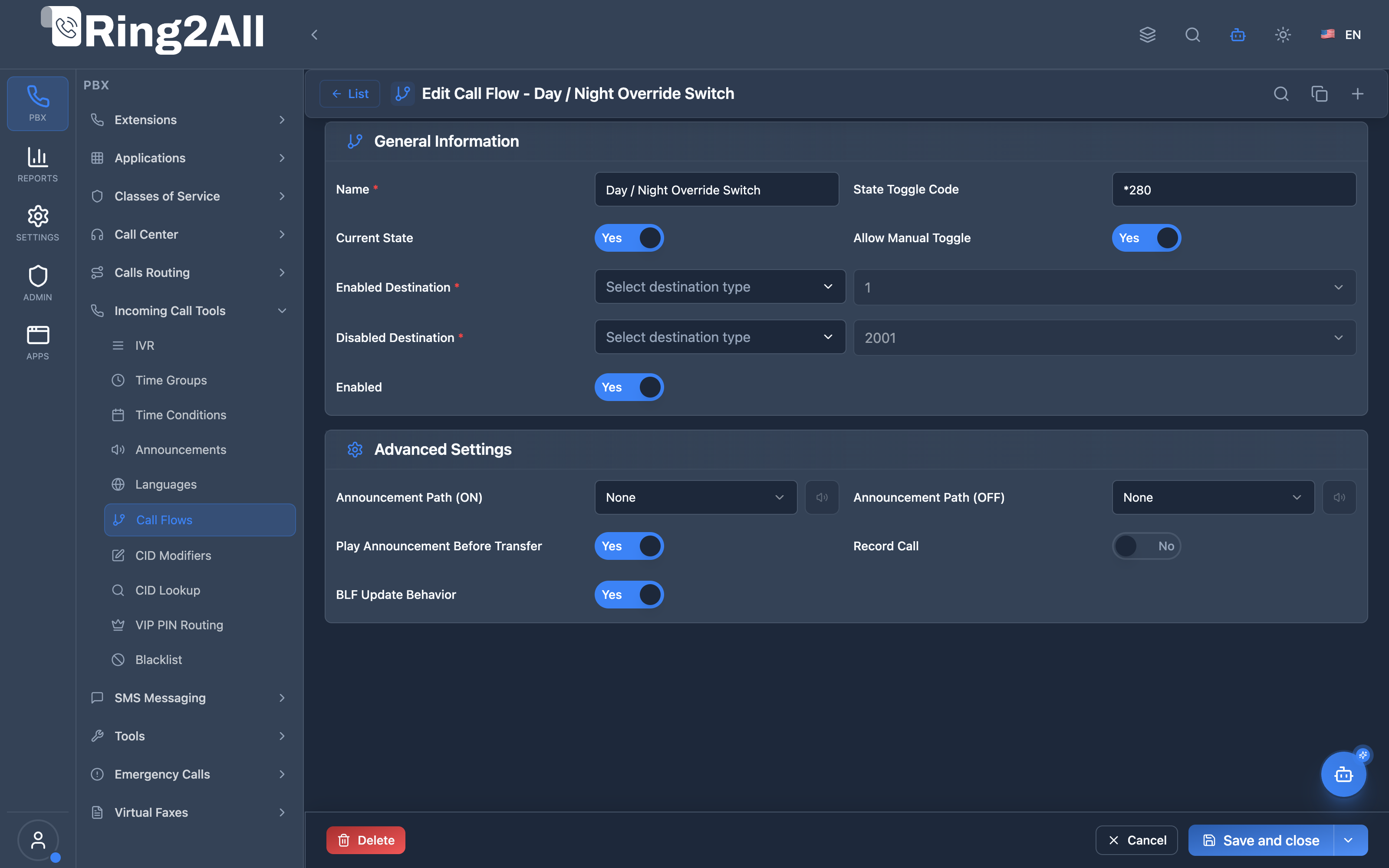Open the Save and close options arrow
This screenshot has width=1389, height=868.
pyautogui.click(x=1350, y=840)
